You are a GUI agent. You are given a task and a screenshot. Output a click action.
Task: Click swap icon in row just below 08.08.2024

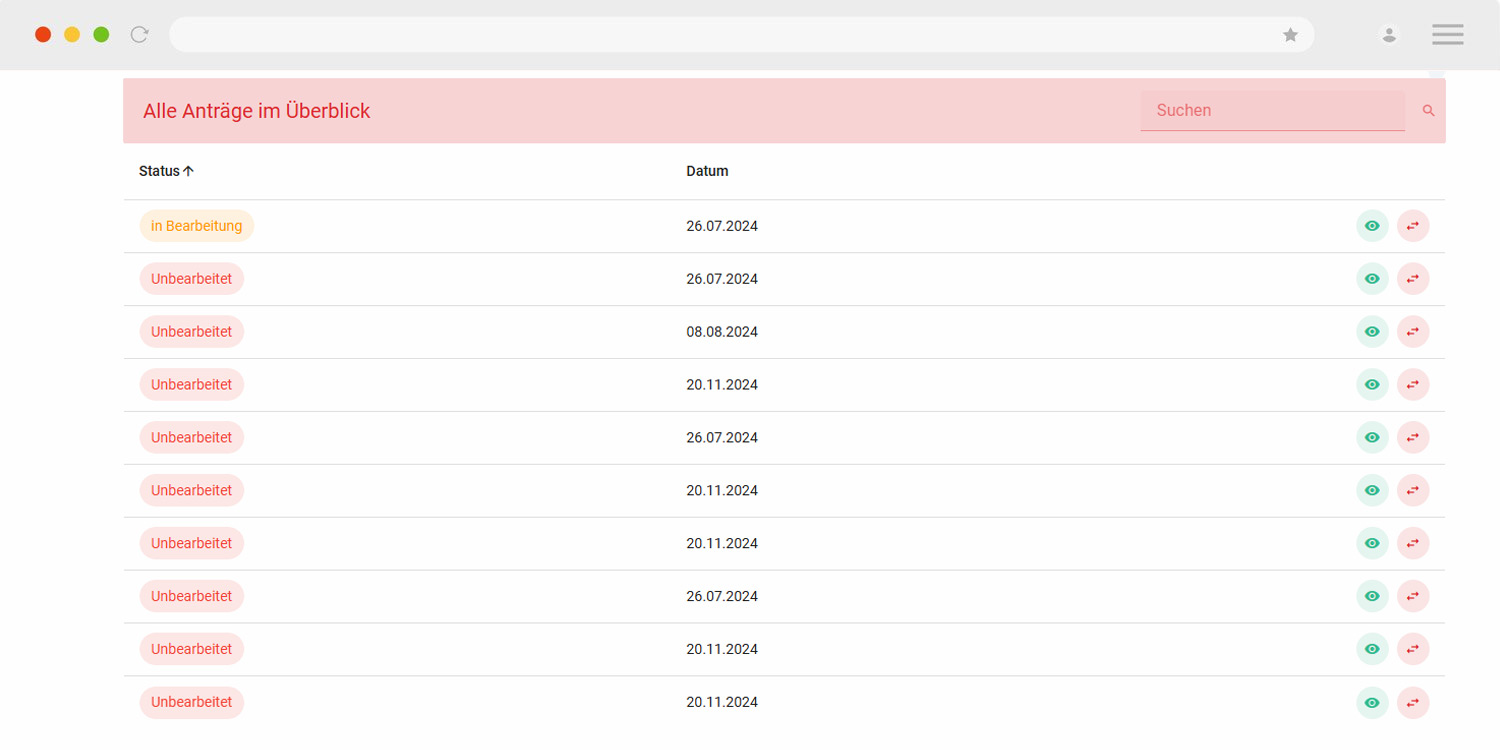coord(1413,385)
